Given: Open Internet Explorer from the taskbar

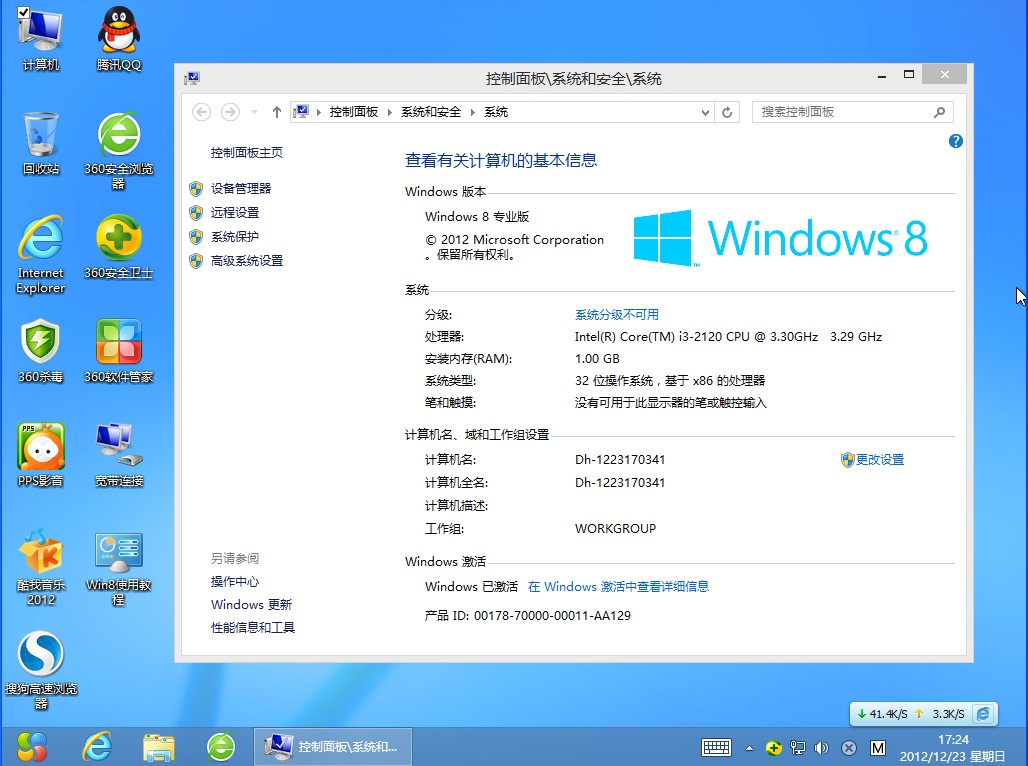Looking at the screenshot, I should 96,746.
